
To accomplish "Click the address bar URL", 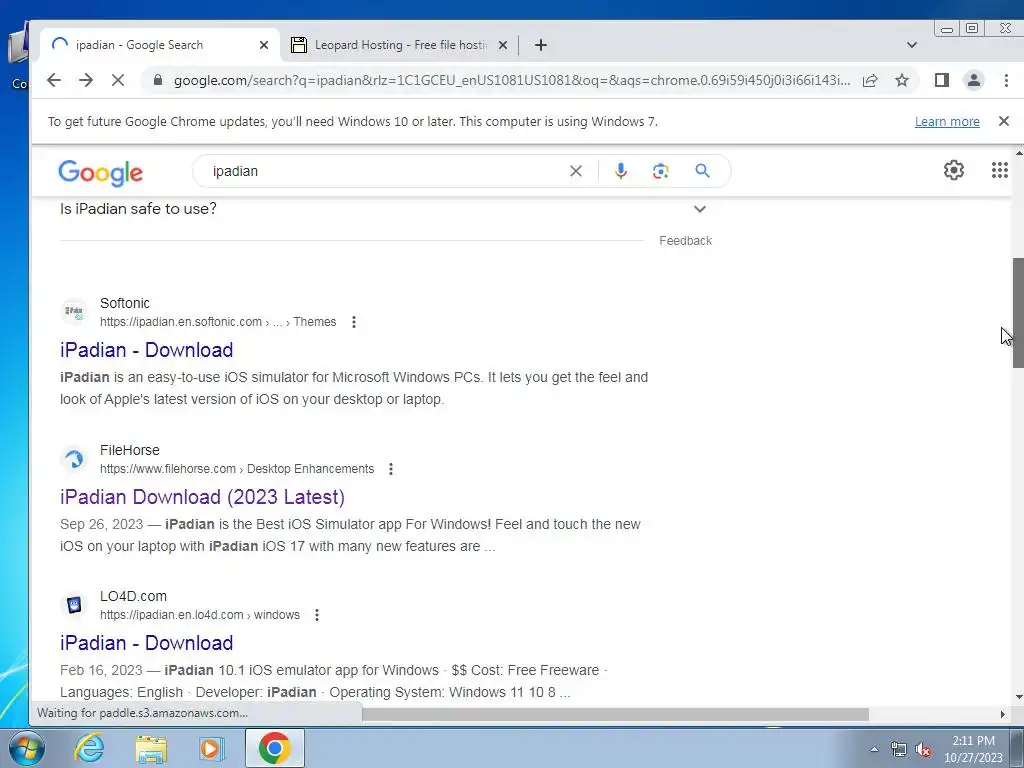I will 512,80.
